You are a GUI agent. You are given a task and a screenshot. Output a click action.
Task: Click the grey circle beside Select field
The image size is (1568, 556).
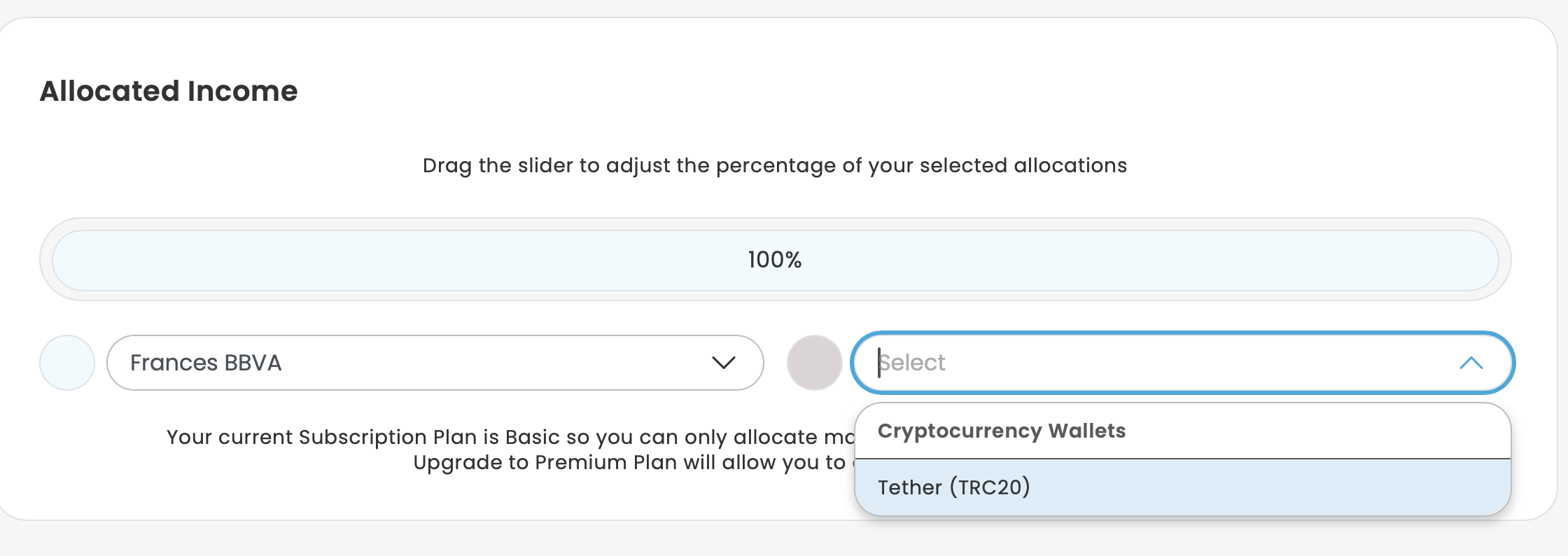814,363
